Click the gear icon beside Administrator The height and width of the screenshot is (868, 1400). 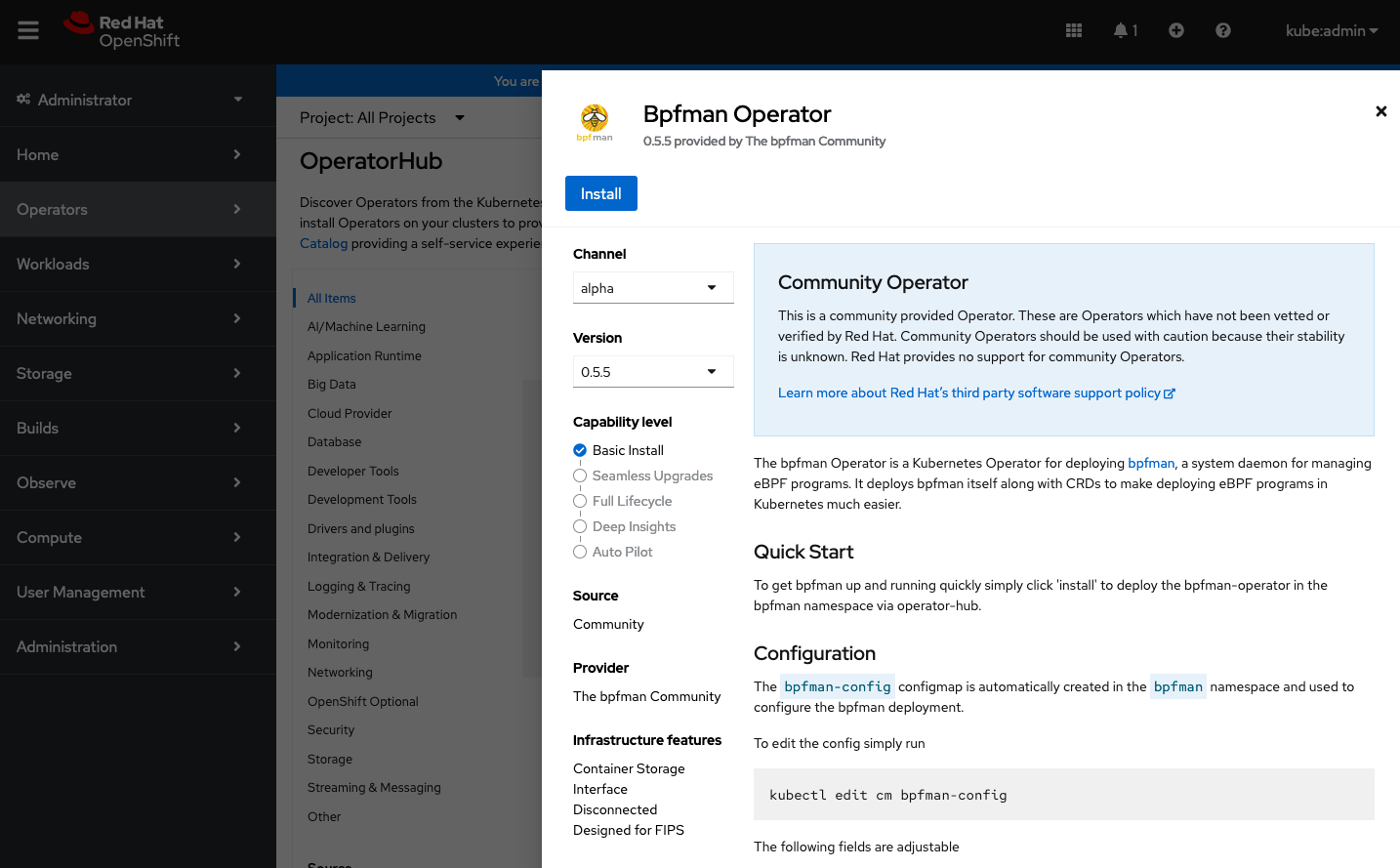pos(23,100)
